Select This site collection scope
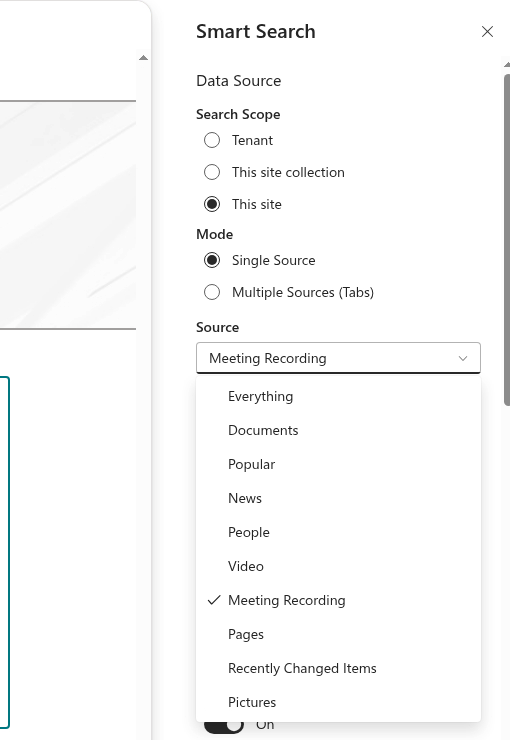The width and height of the screenshot is (510, 740). pyautogui.click(x=212, y=172)
